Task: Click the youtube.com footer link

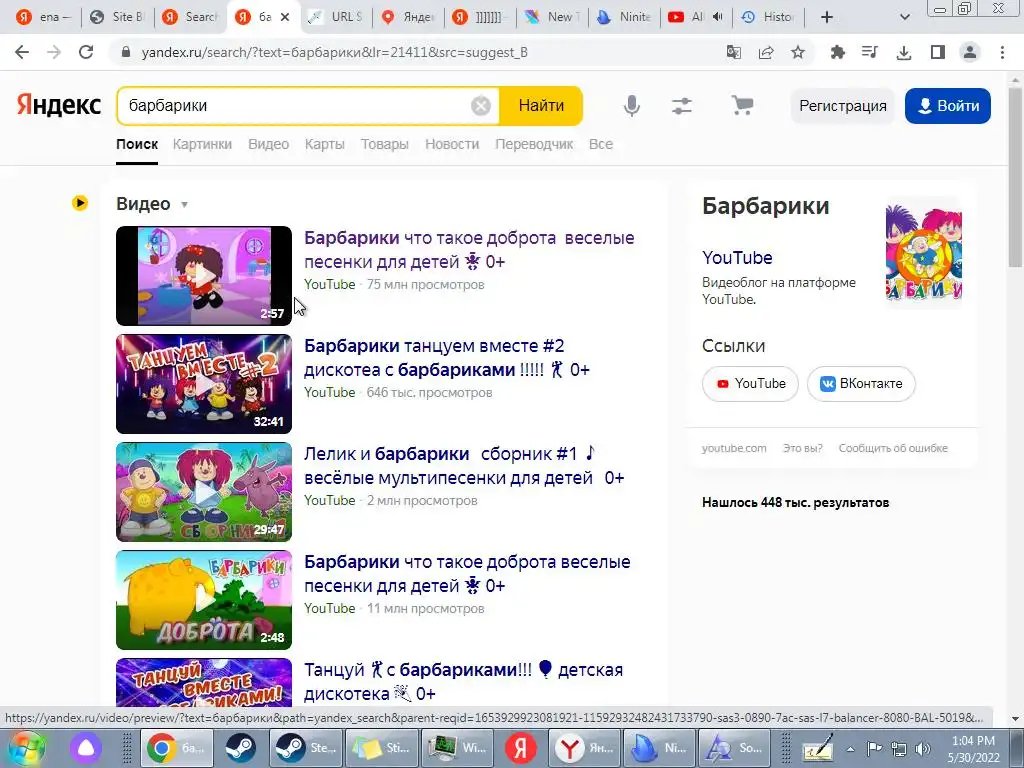Action: 734,448
